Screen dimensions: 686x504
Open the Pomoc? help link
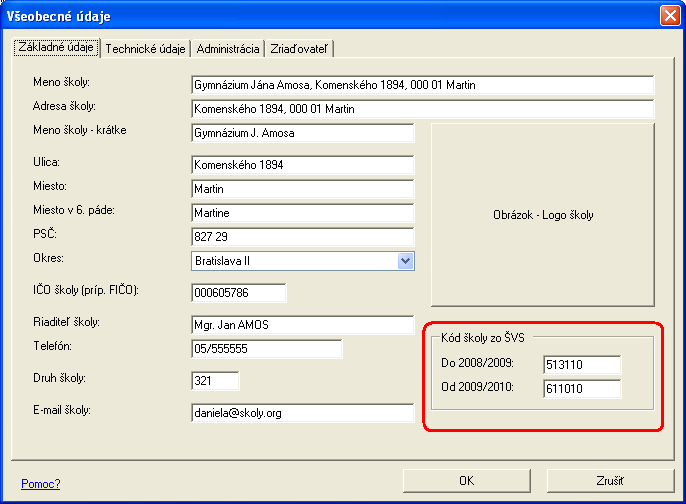click(41, 483)
